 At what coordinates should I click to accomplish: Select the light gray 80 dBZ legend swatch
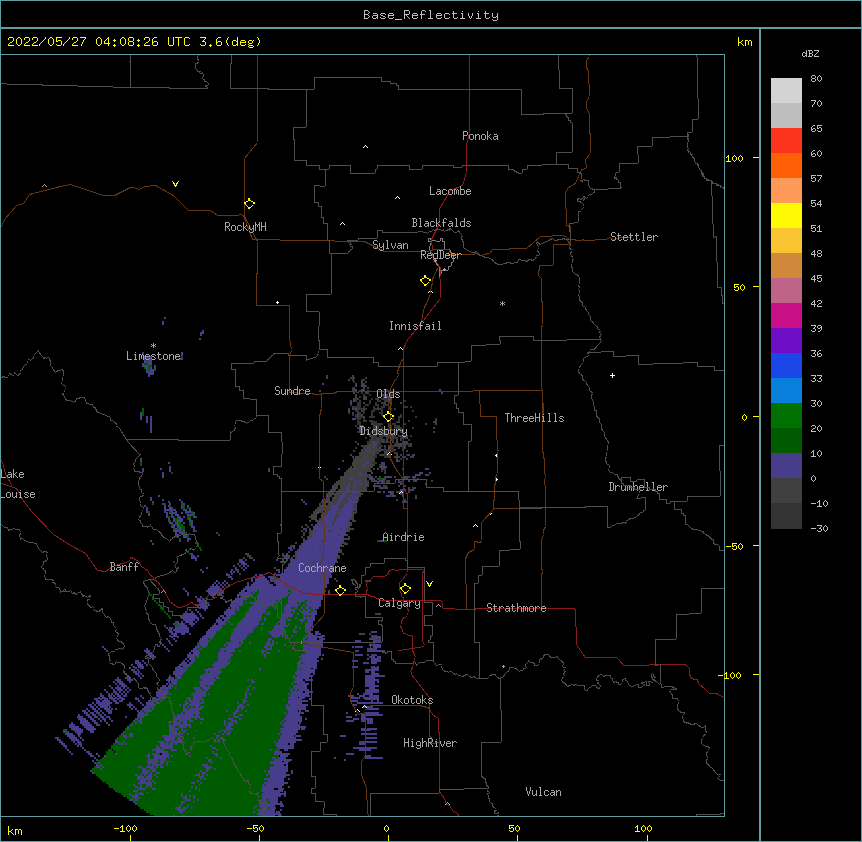(x=786, y=91)
